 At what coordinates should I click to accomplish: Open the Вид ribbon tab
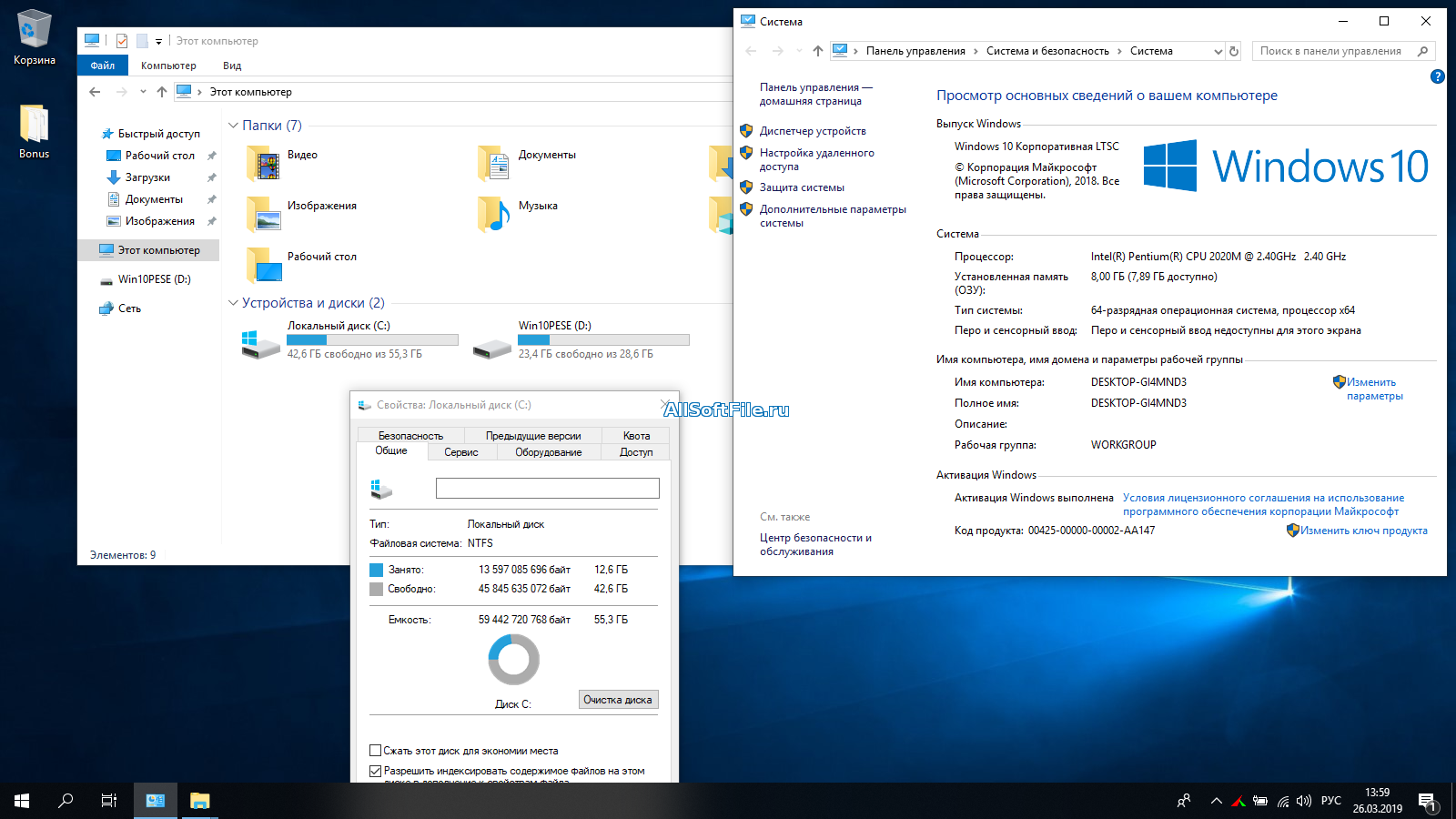coord(232,66)
